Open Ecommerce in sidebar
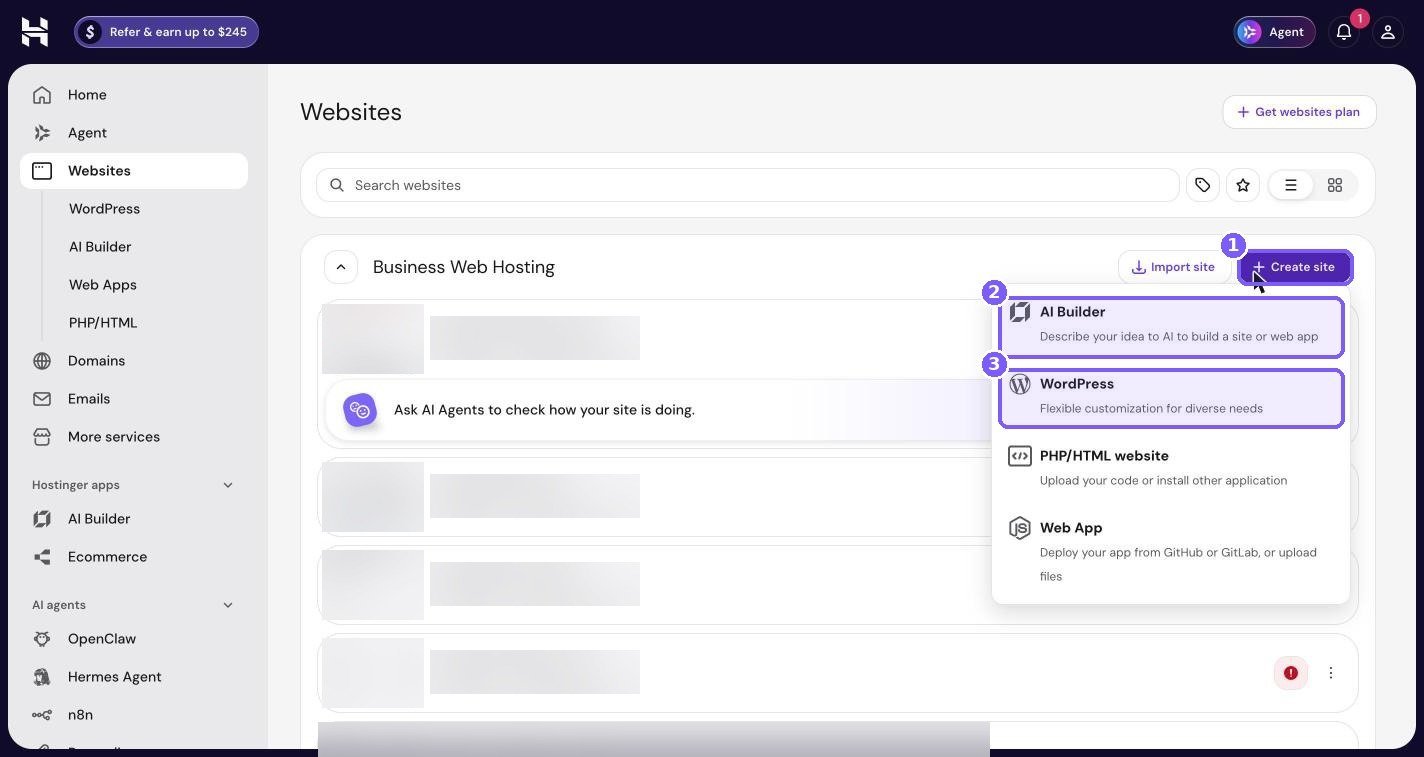This screenshot has height=757, width=1424. pos(134,557)
